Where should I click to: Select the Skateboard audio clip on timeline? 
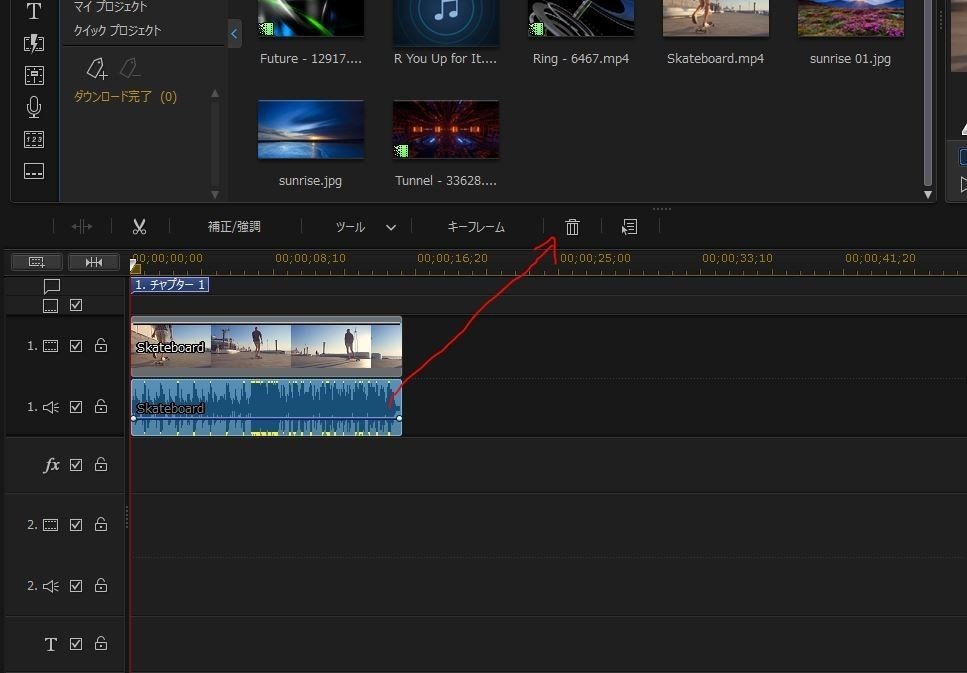[266, 408]
